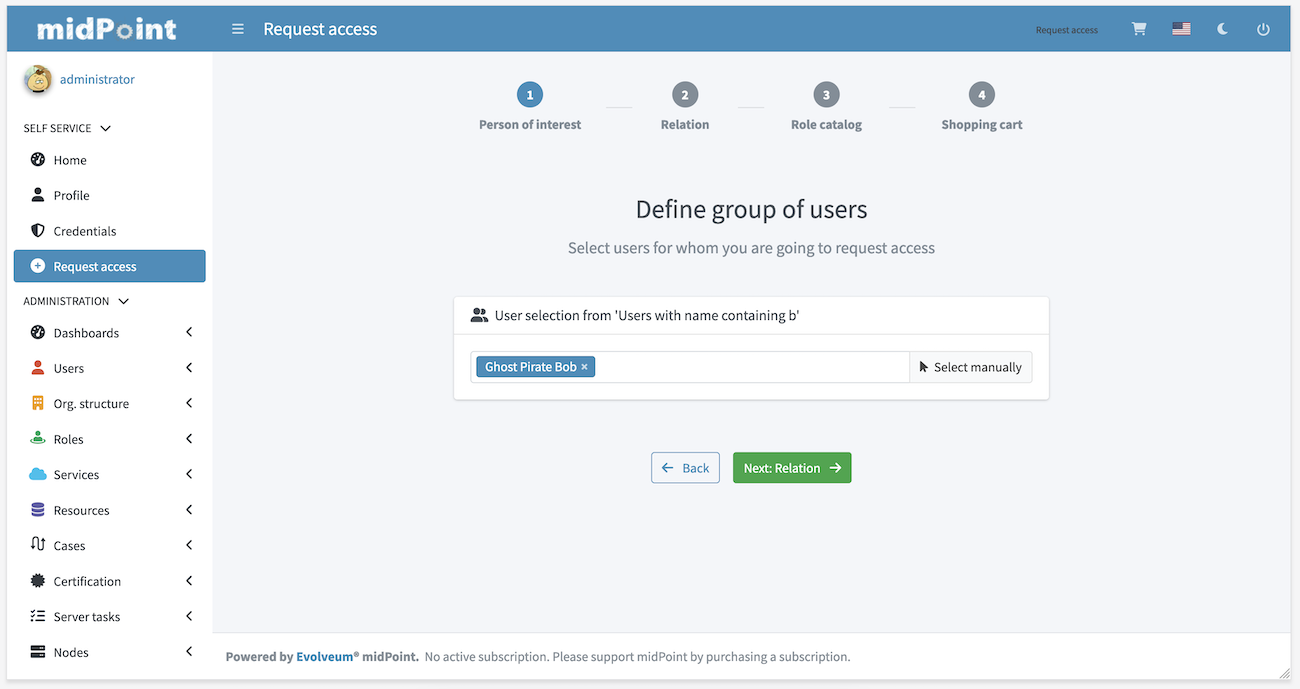Image resolution: width=1300 pixels, height=689 pixels.
Task: Toggle dark mode with moon icon
Action: coord(1222,29)
